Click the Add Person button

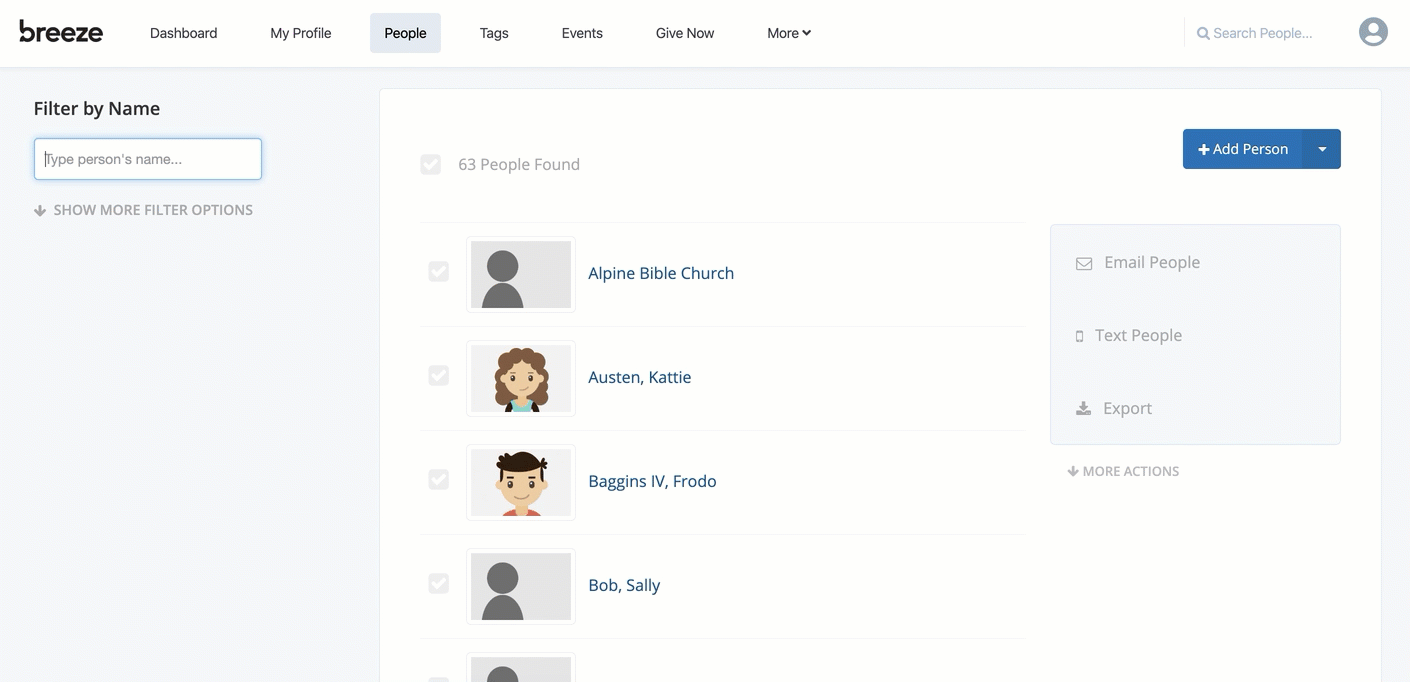click(1243, 149)
